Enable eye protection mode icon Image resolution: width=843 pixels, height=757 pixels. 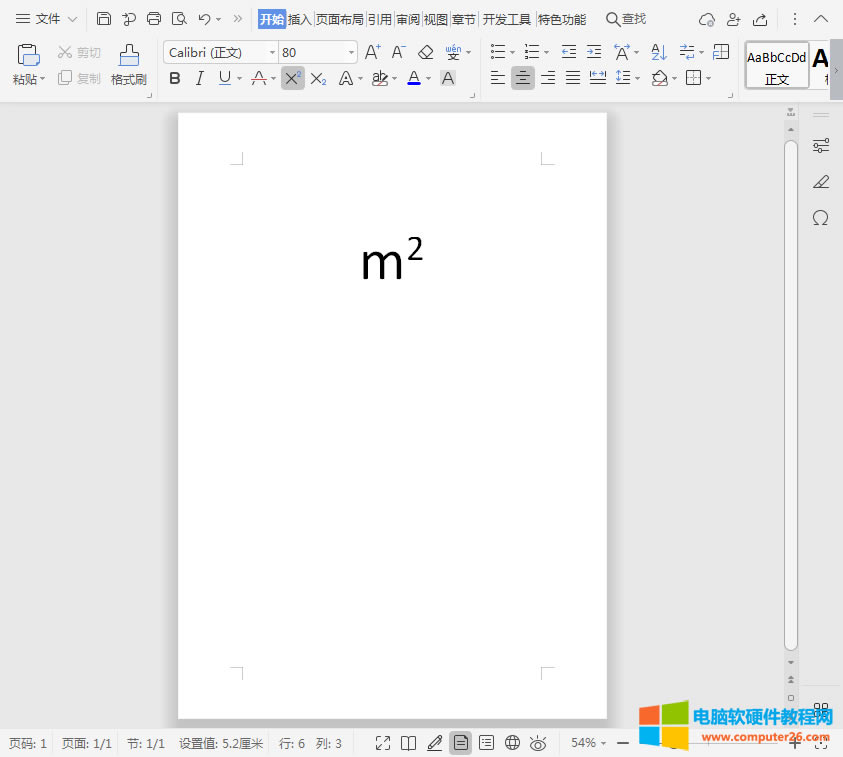[539, 743]
